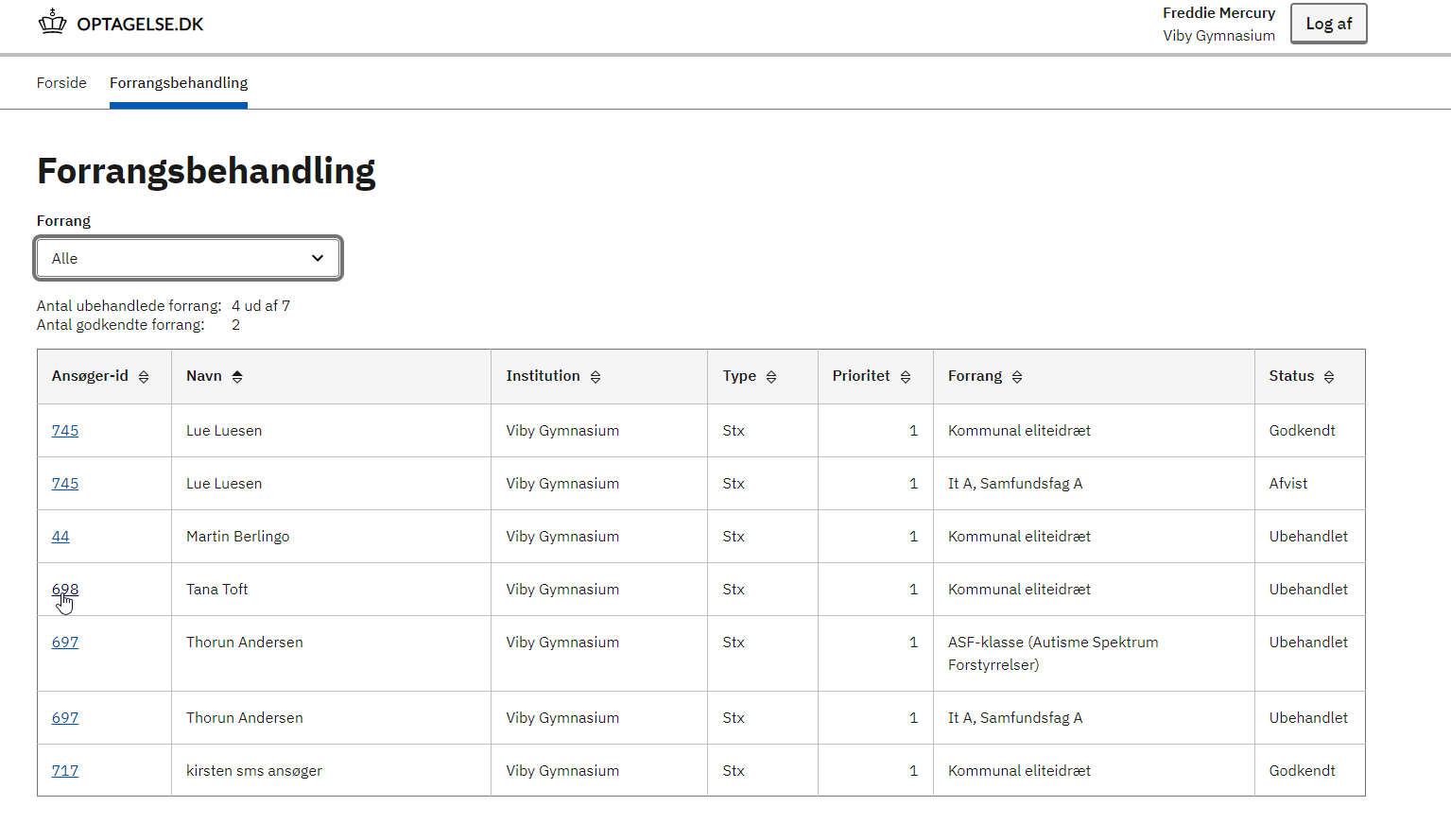
Task: Sort table by Navn sort icon
Action: tap(237, 377)
